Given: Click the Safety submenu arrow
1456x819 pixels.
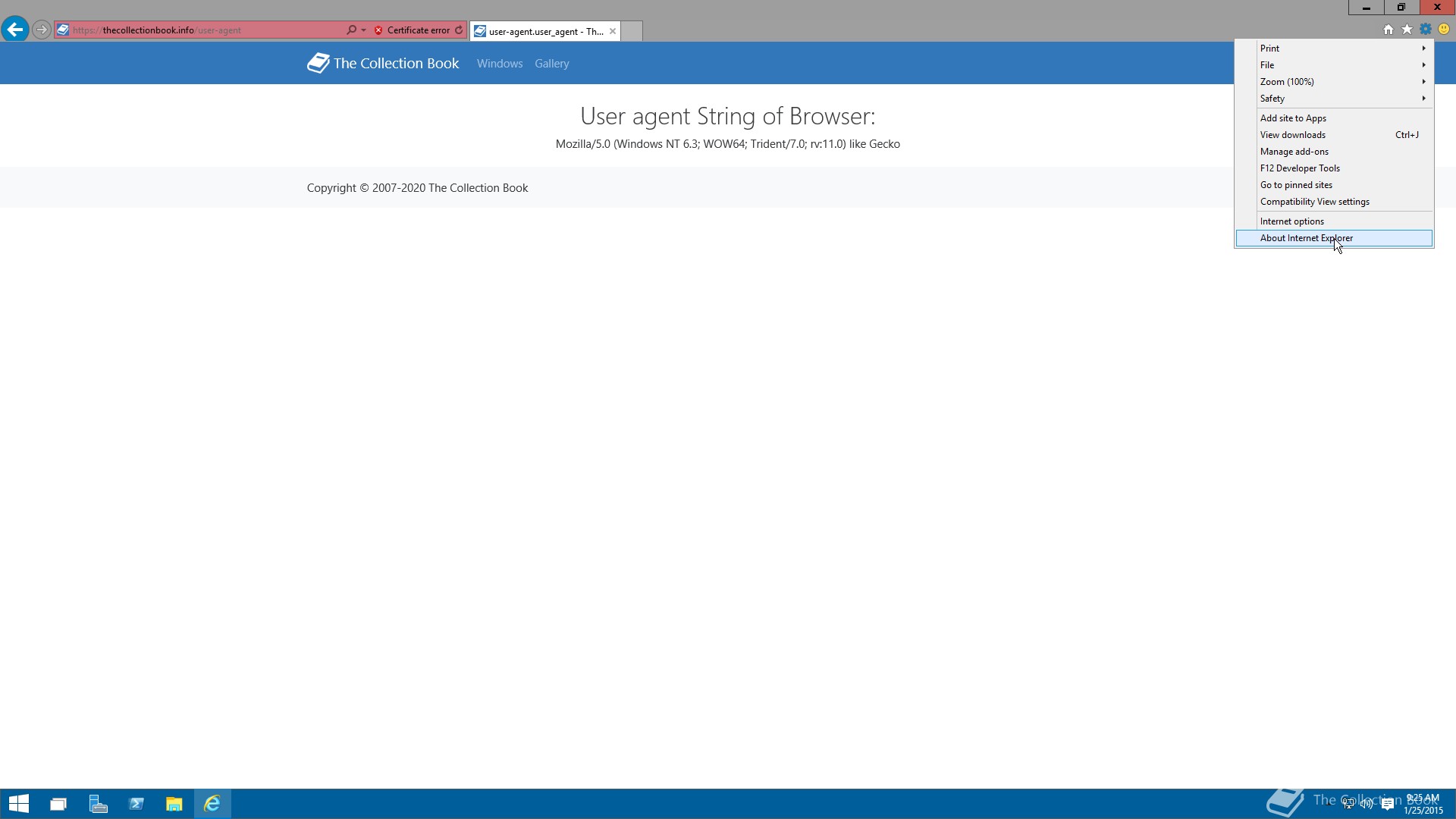Looking at the screenshot, I should point(1423,99).
